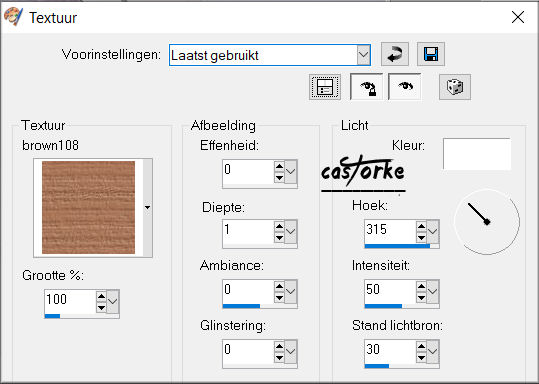The height and width of the screenshot is (384, 539).
Task: Decrease Glinstering with down arrow
Action: (279, 358)
